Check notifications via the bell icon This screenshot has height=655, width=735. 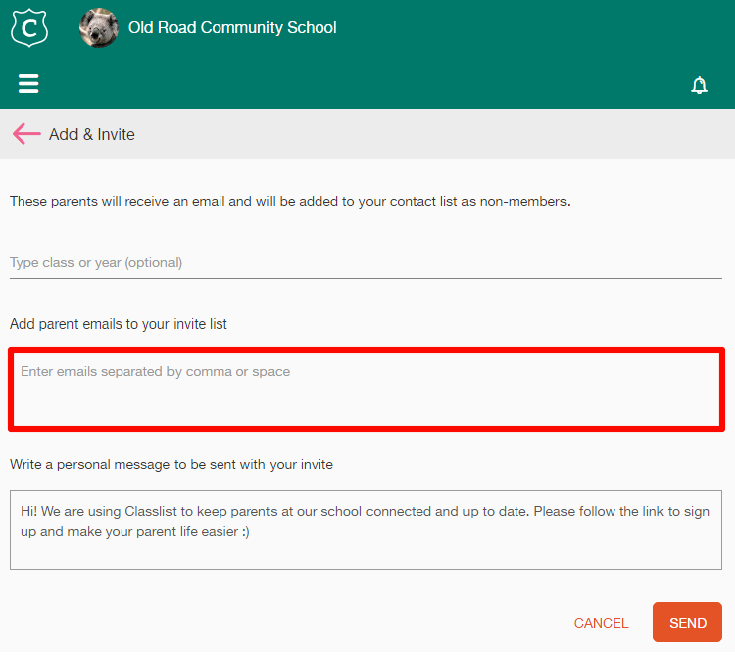[699, 85]
